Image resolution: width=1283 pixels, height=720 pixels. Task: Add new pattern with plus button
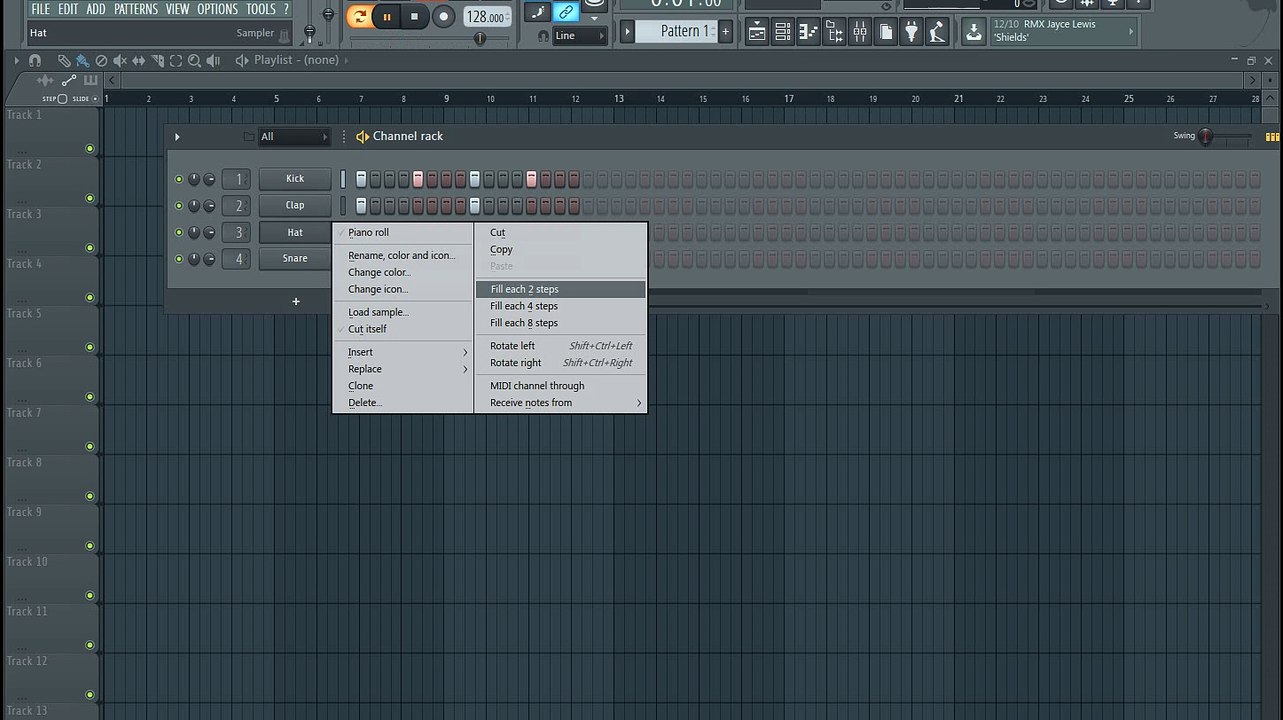pyautogui.click(x=726, y=32)
